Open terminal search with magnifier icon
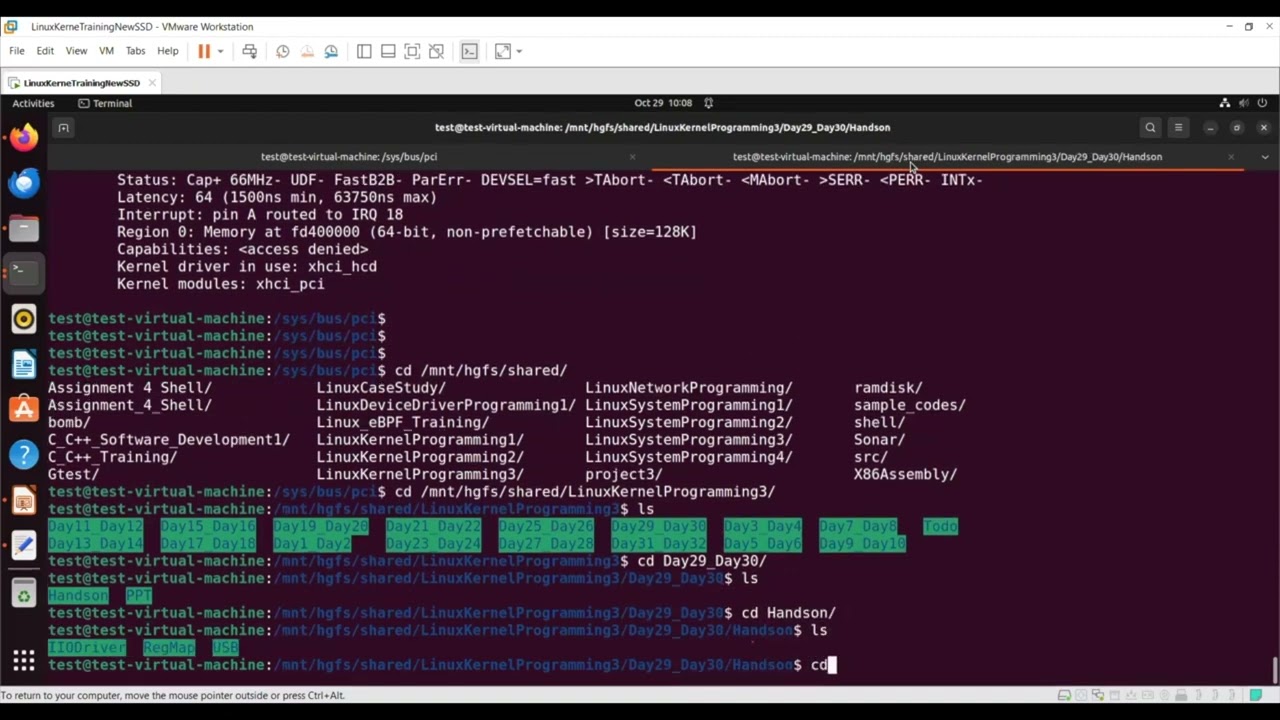This screenshot has width=1280, height=720. point(1150,128)
